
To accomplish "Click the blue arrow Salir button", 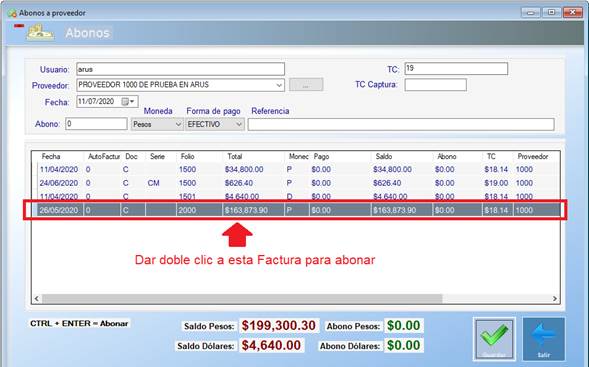I will [544, 339].
